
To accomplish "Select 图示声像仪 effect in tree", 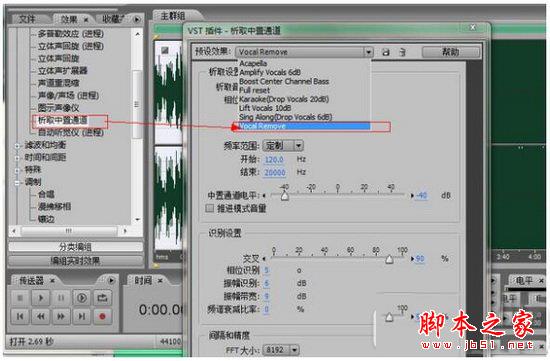I will pos(59,108).
